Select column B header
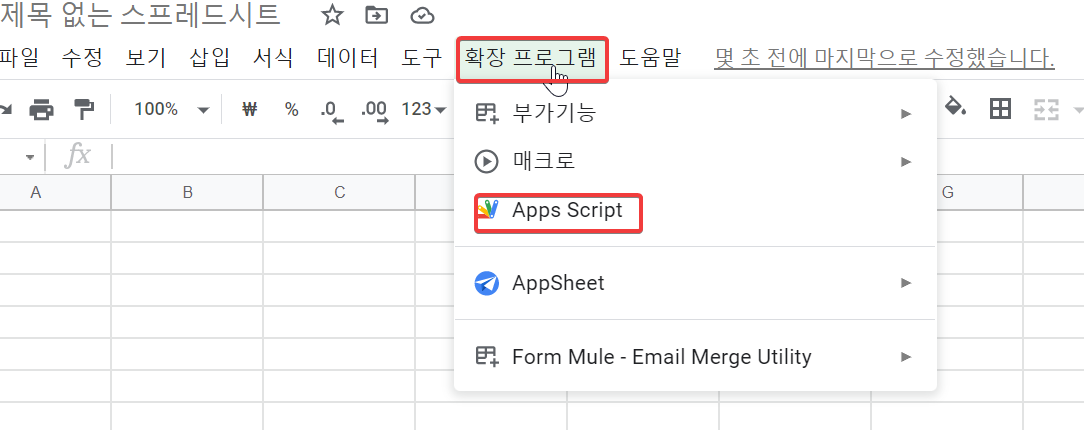Image resolution: width=1084 pixels, height=430 pixels. (187, 192)
